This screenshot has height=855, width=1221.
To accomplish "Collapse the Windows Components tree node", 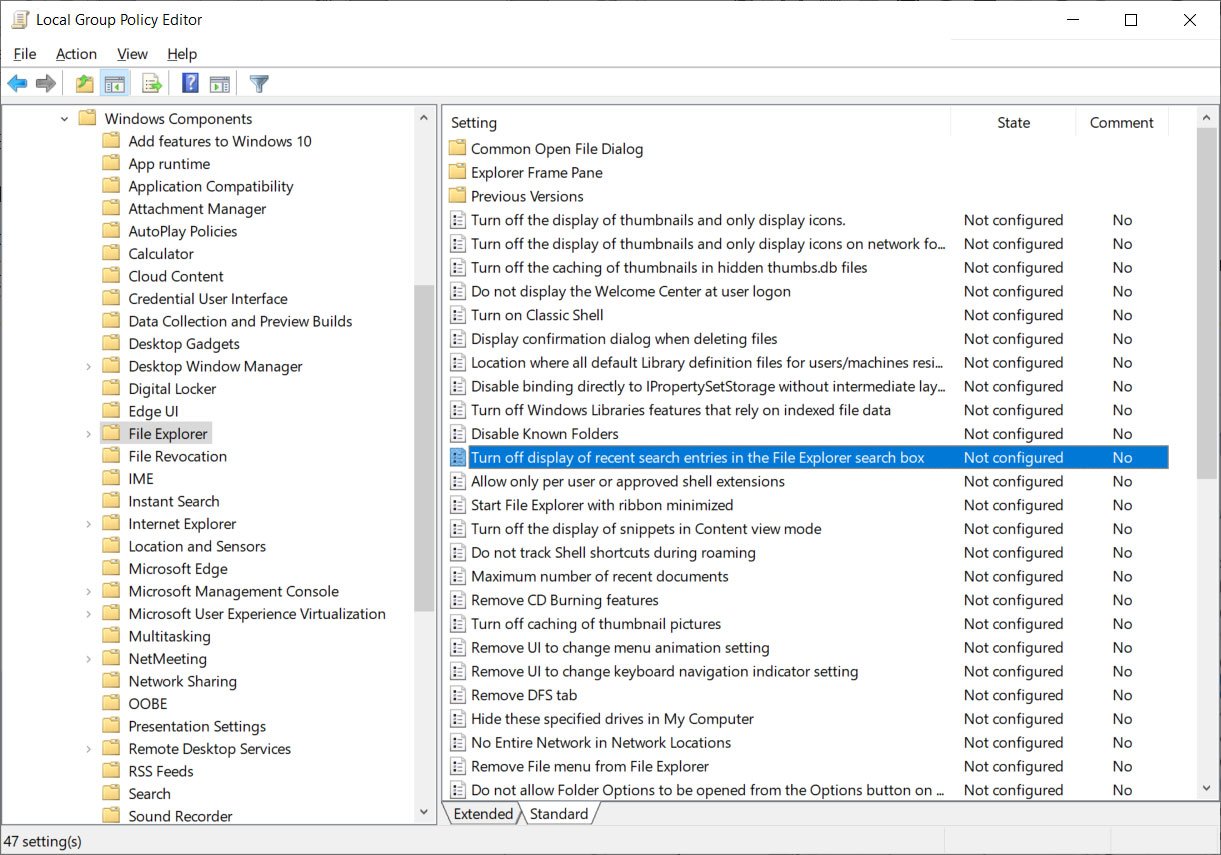I will 63,118.
